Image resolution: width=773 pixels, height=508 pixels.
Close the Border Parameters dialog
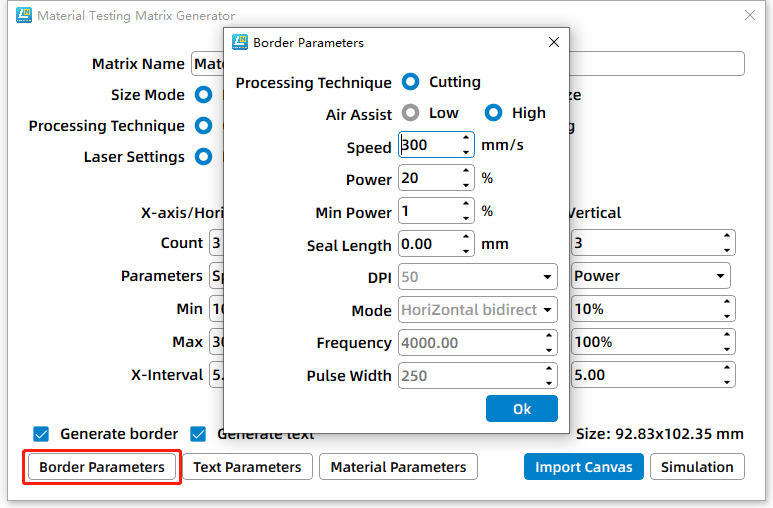pyautogui.click(x=553, y=43)
